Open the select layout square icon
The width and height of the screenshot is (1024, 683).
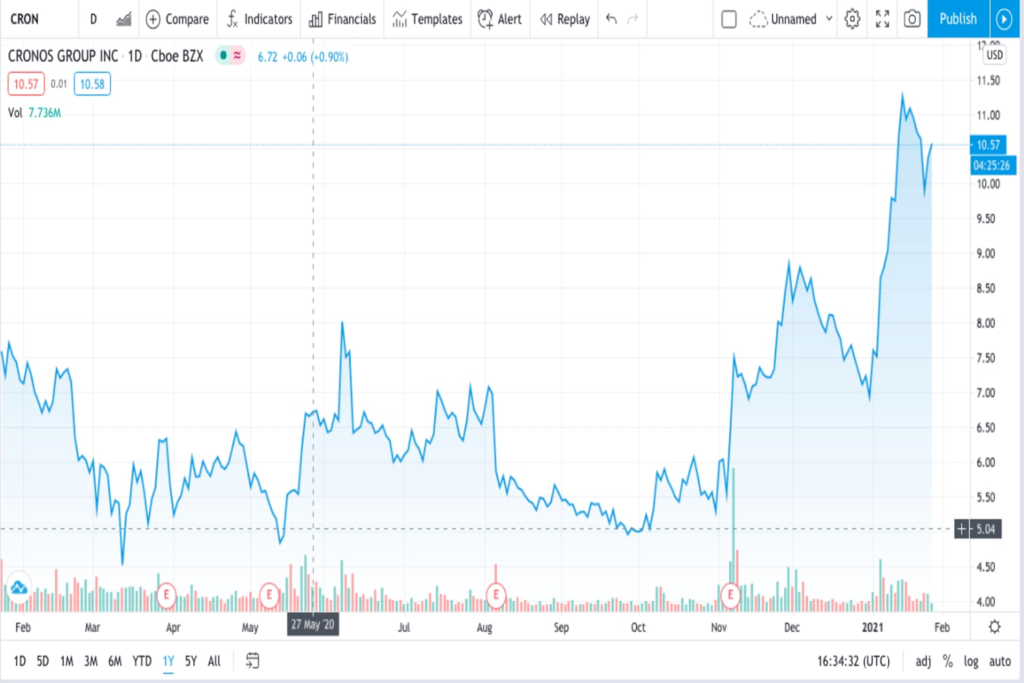[x=729, y=19]
